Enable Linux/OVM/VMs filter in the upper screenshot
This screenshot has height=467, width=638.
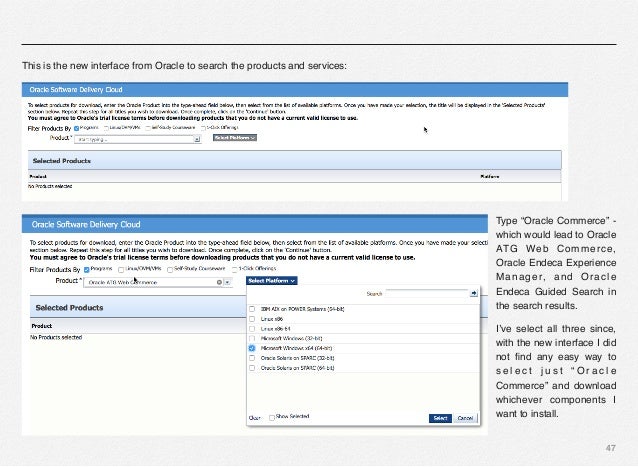(x=106, y=129)
